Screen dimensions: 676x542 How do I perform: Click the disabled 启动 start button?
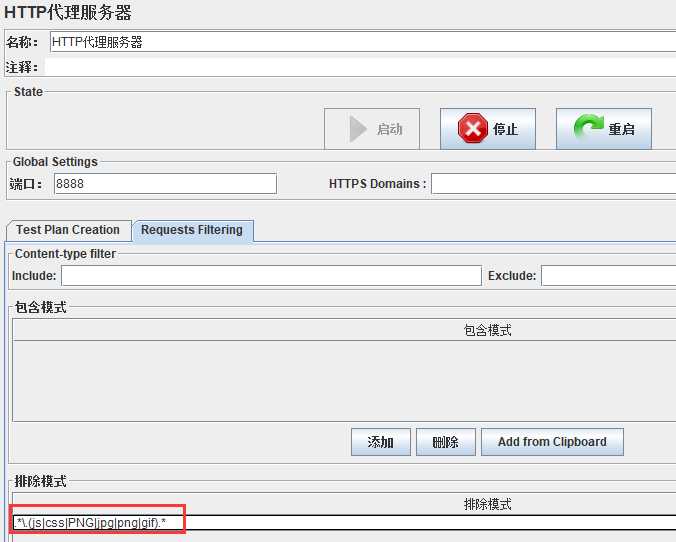(x=372, y=129)
